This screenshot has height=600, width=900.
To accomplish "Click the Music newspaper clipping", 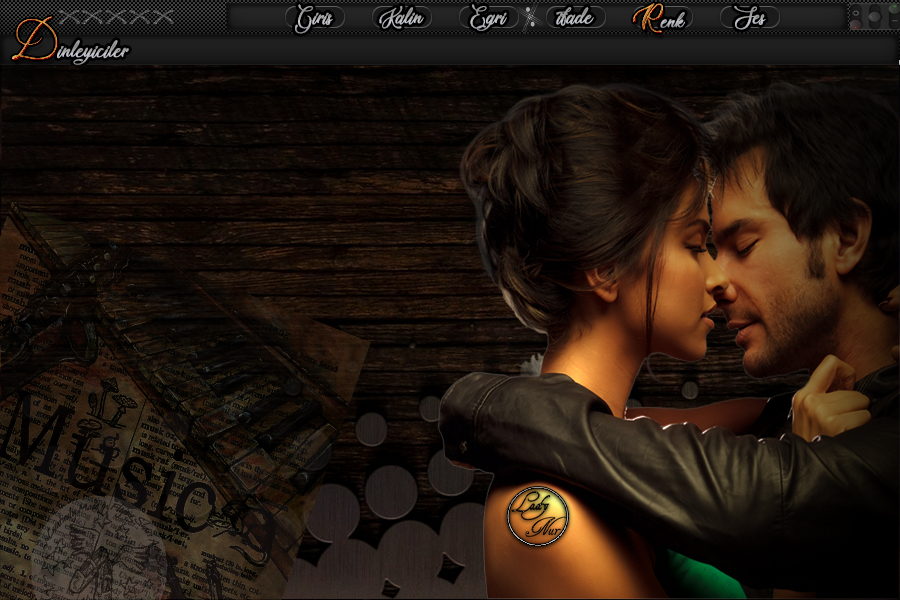I will click(x=90, y=450).
